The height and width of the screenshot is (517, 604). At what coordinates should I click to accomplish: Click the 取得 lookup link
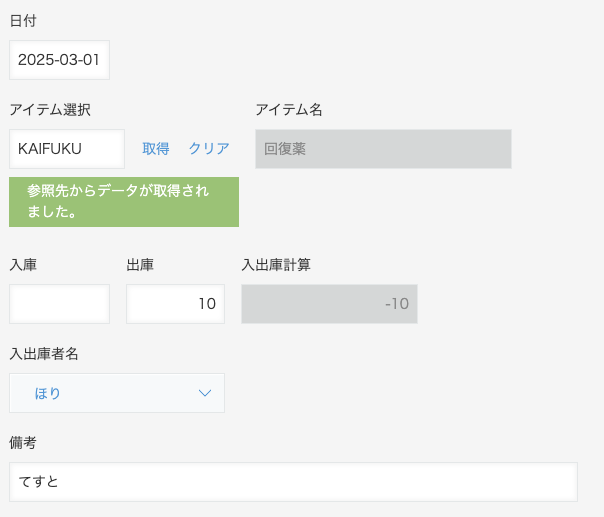156,149
